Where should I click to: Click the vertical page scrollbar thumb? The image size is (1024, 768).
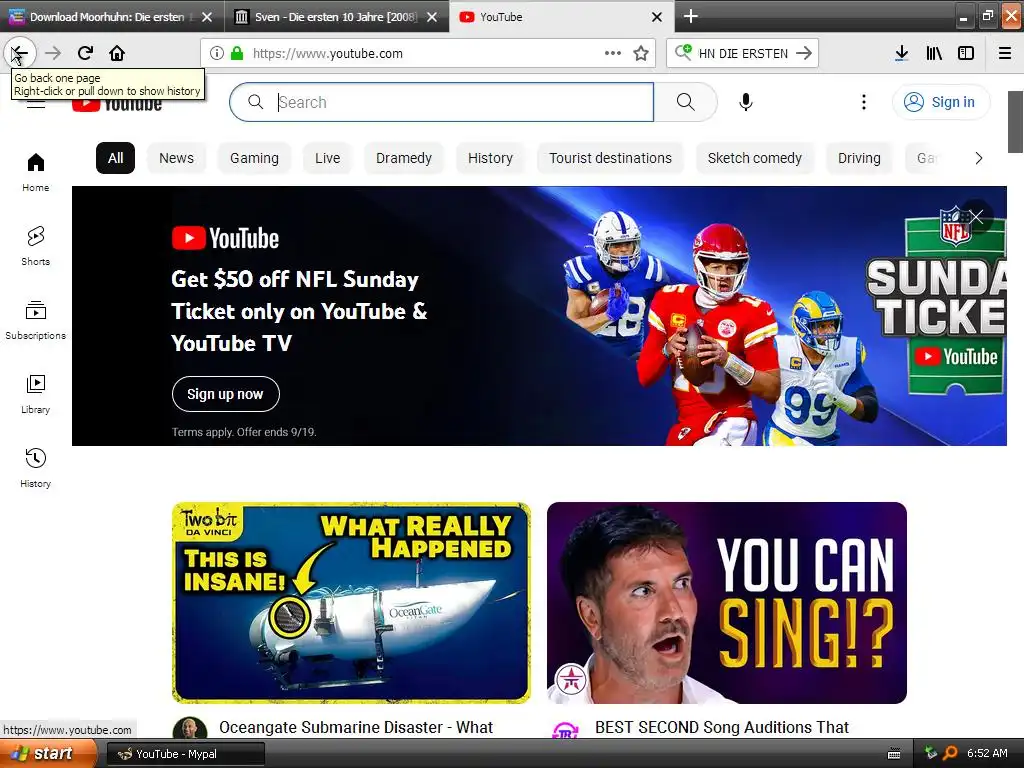[1016, 122]
